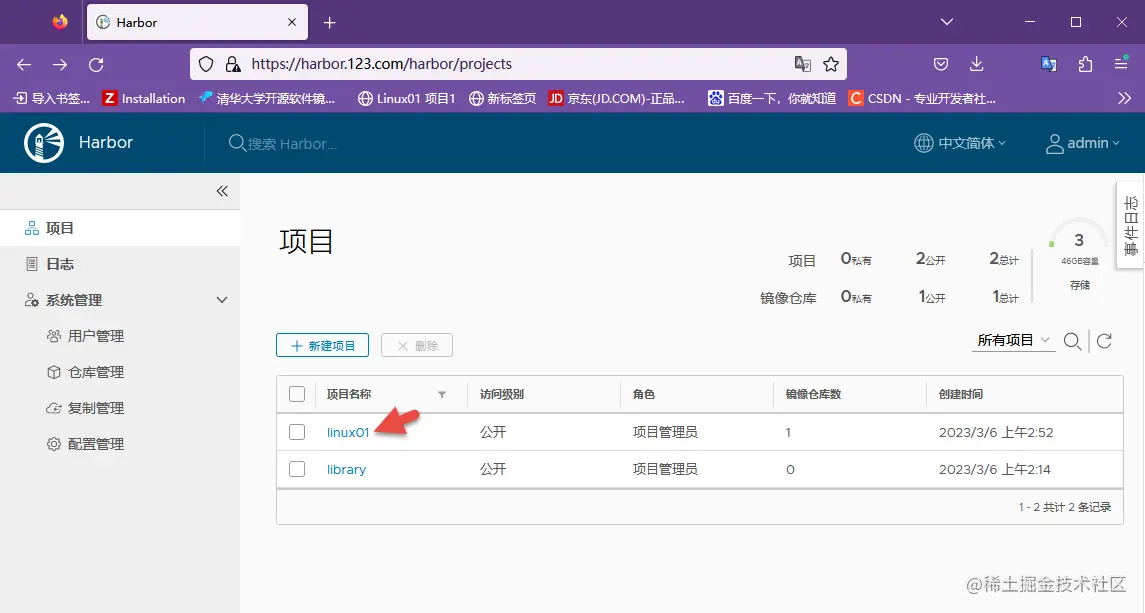This screenshot has width=1145, height=613.
Task: Click the translator extension toolbar icon
Action: [1049, 64]
